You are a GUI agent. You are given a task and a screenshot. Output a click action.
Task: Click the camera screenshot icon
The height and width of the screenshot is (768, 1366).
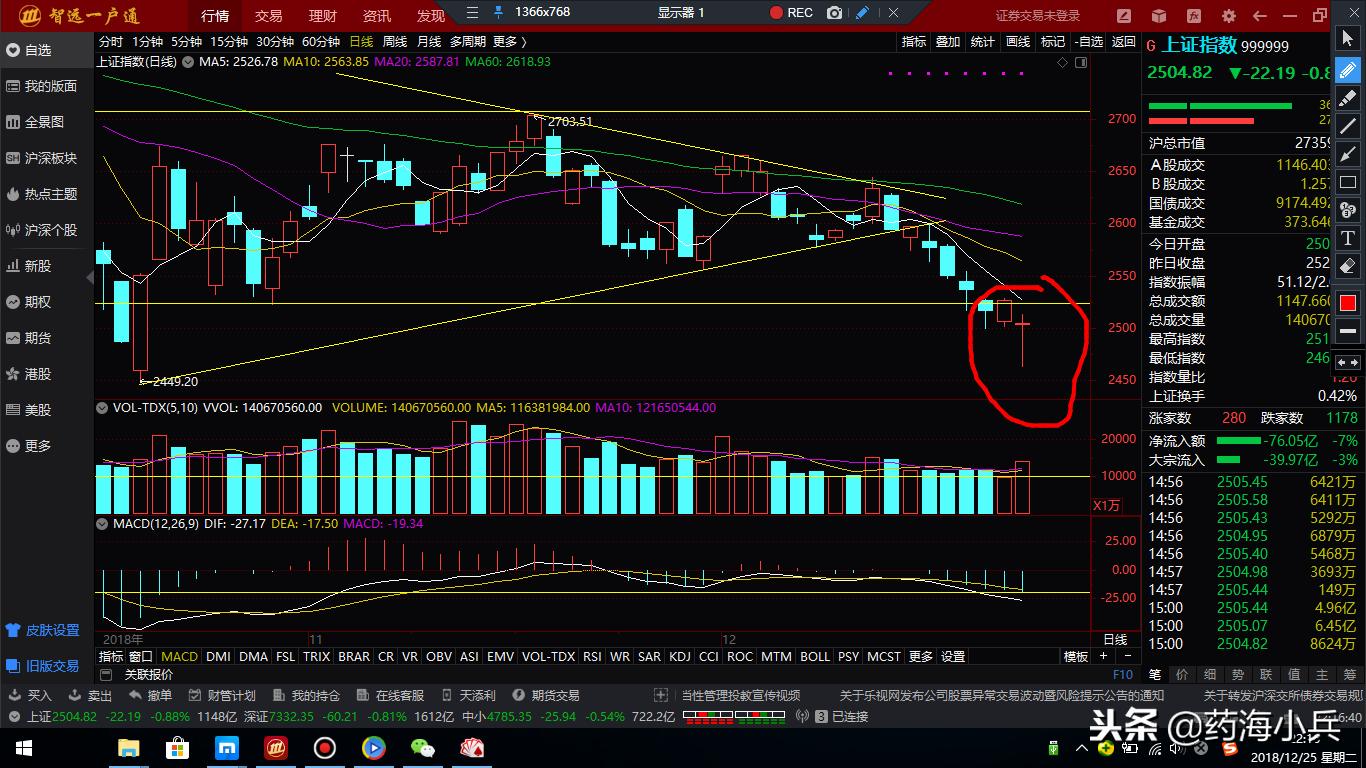[x=835, y=13]
